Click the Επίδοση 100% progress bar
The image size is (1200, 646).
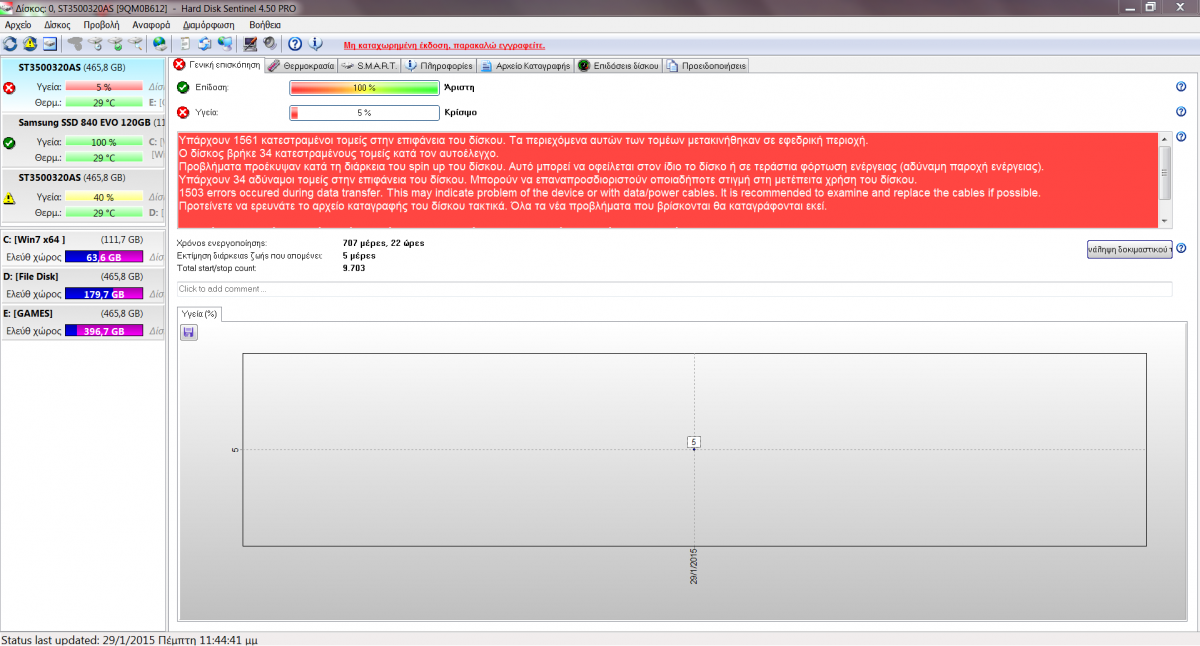pos(364,87)
